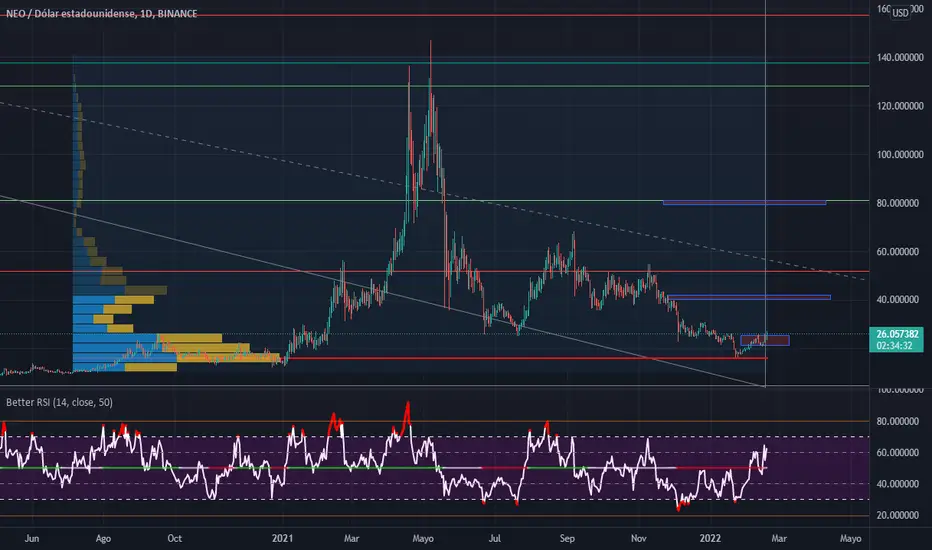Click the RSI axis 60.000000 label
Viewport: 932px width, 550px height.
(x=898, y=452)
